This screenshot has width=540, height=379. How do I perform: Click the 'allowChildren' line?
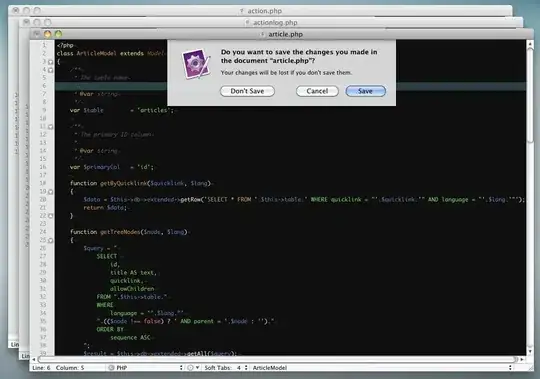(x=132, y=289)
